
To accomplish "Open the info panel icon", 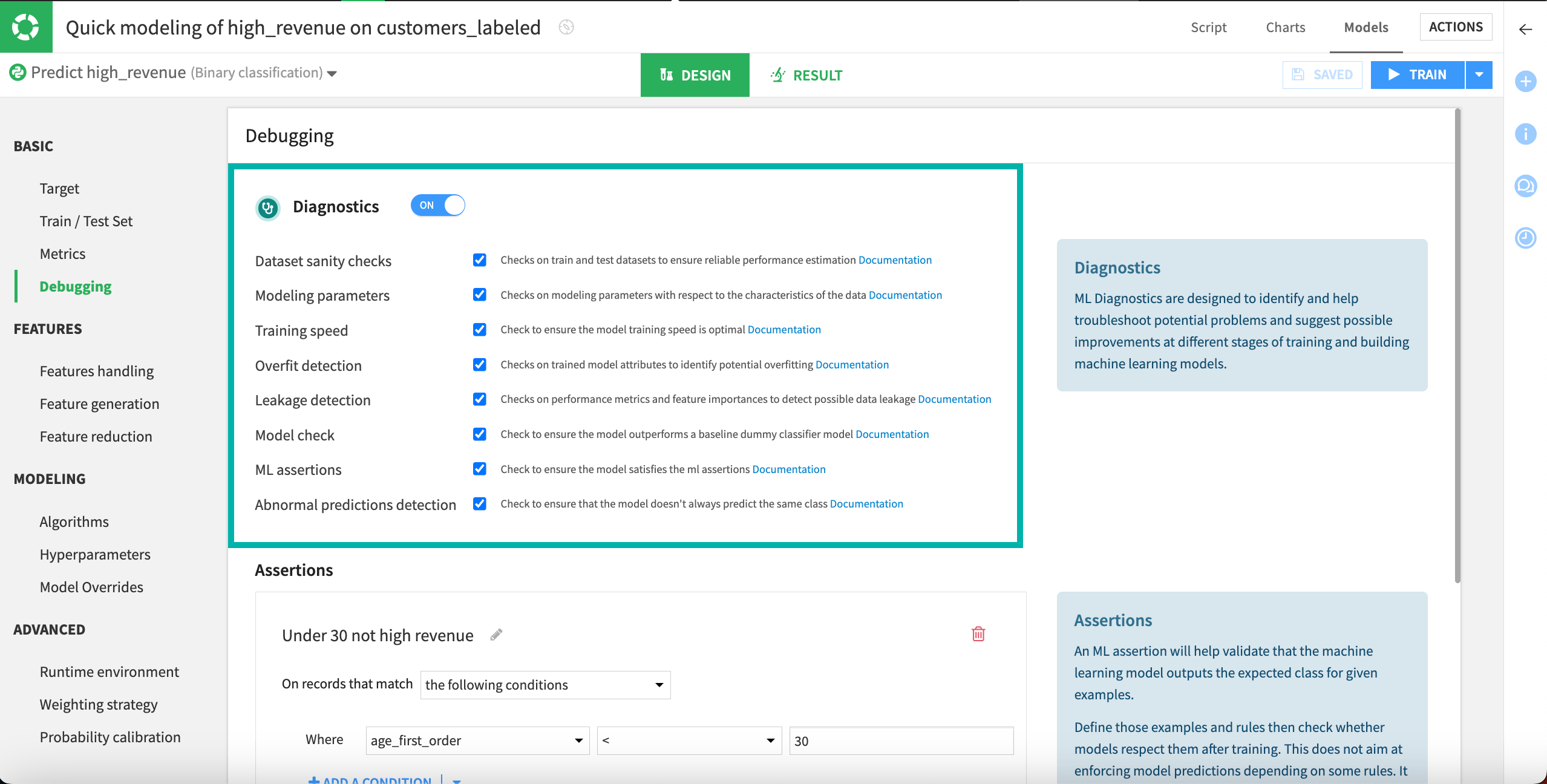I will click(1525, 134).
